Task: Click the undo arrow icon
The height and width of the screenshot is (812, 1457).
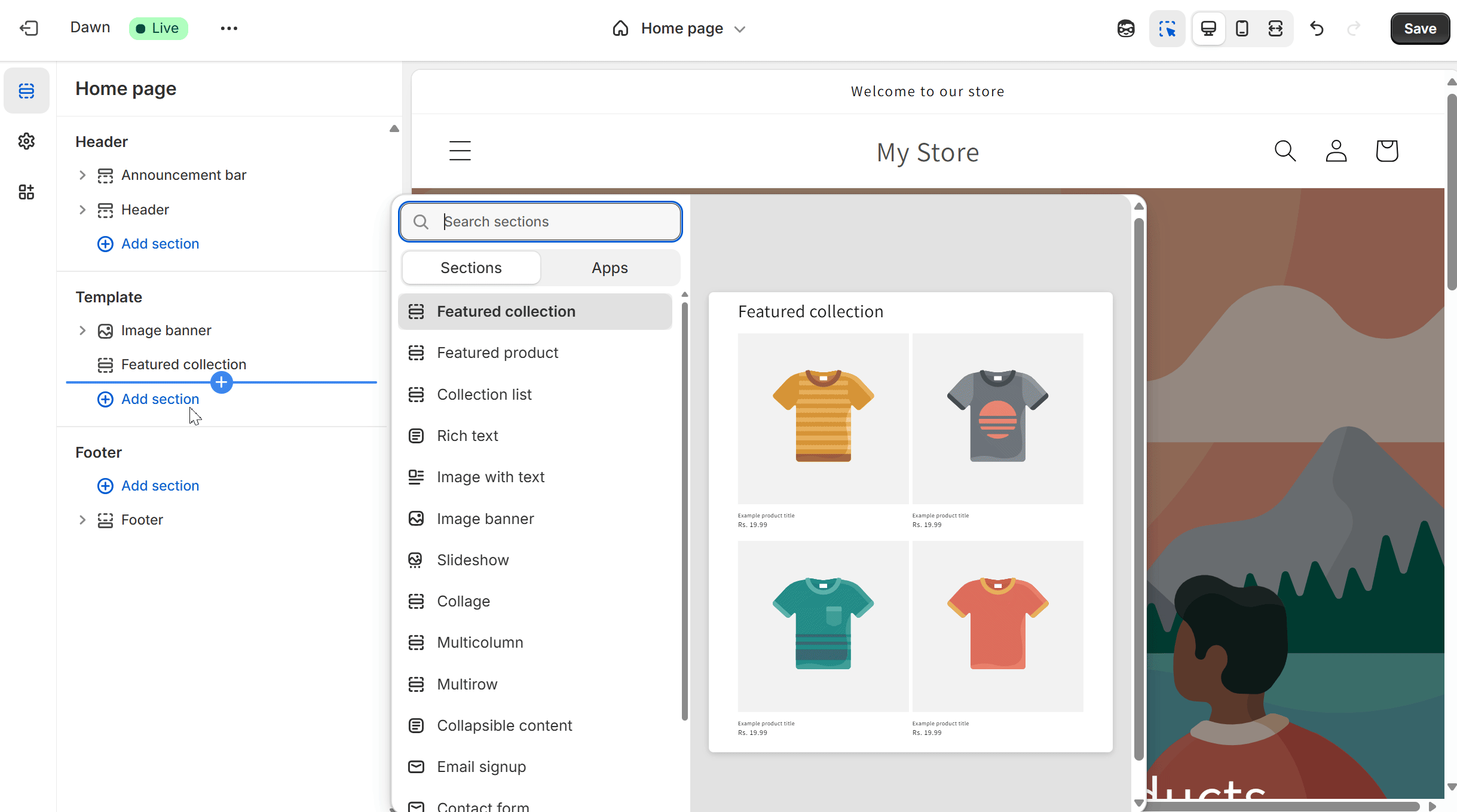Action: (x=1317, y=28)
